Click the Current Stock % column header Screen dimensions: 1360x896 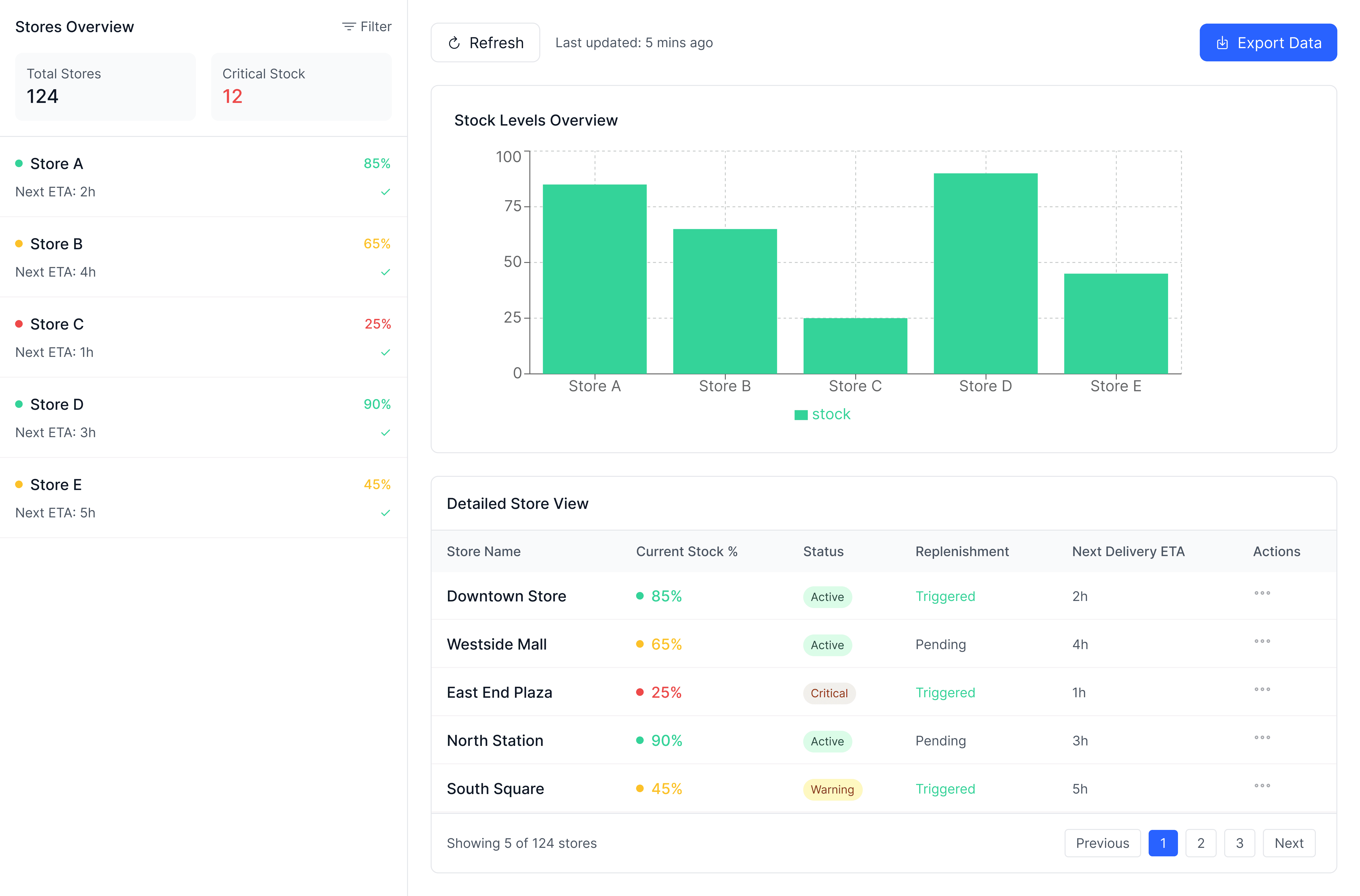[x=686, y=551]
